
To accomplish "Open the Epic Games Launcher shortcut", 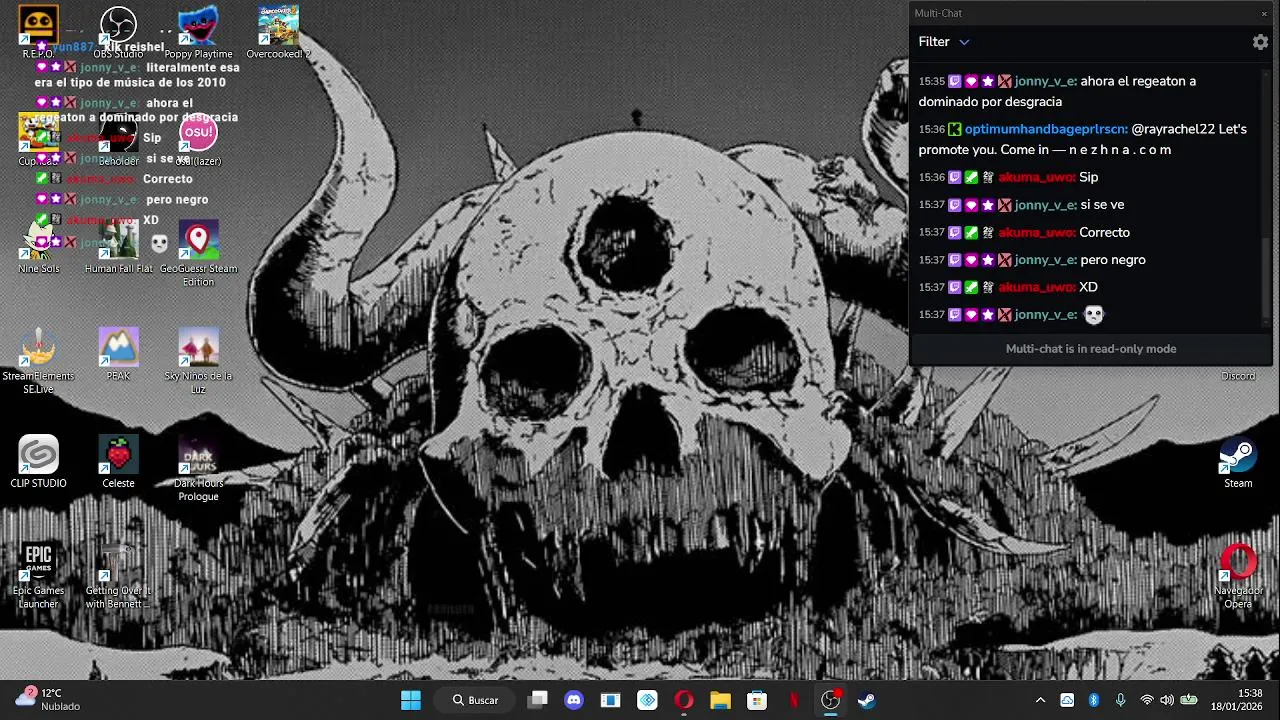I will click(x=38, y=576).
